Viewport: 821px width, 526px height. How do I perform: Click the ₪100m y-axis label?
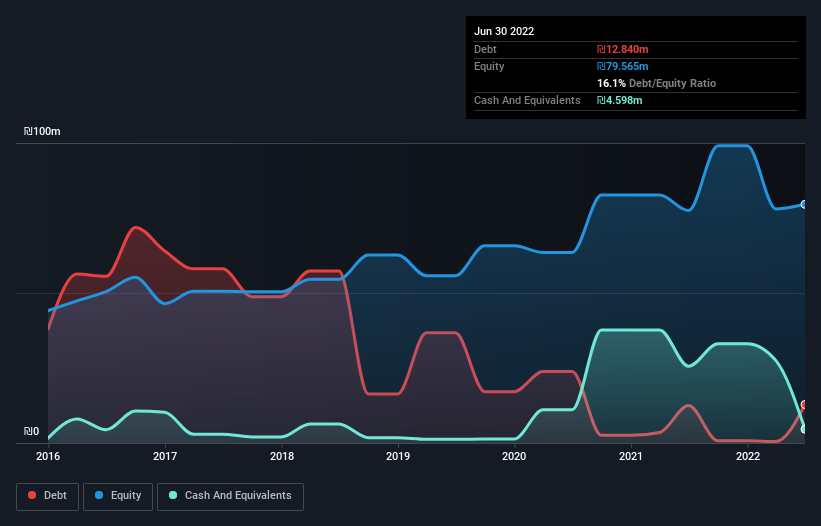tap(42, 131)
